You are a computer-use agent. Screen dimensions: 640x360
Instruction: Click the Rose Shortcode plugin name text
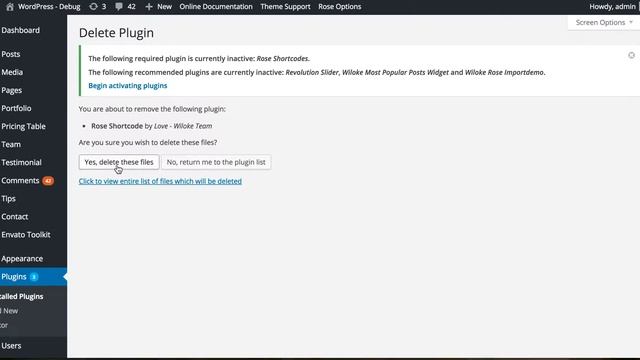click(117, 126)
